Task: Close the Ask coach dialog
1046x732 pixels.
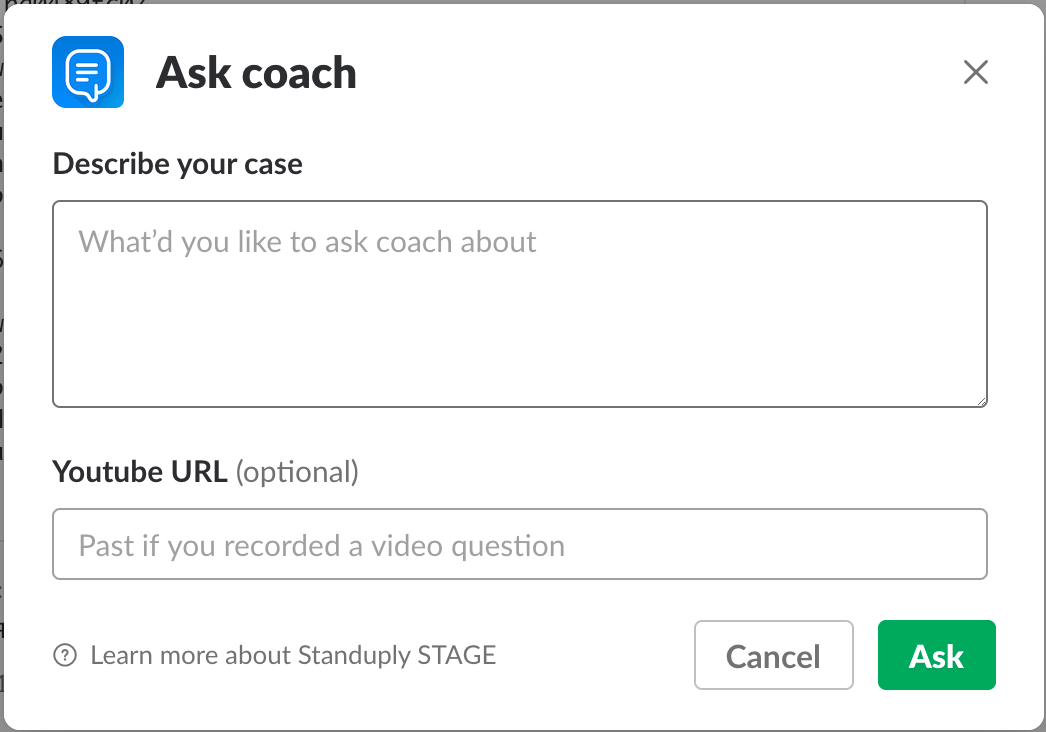Action: (x=975, y=72)
